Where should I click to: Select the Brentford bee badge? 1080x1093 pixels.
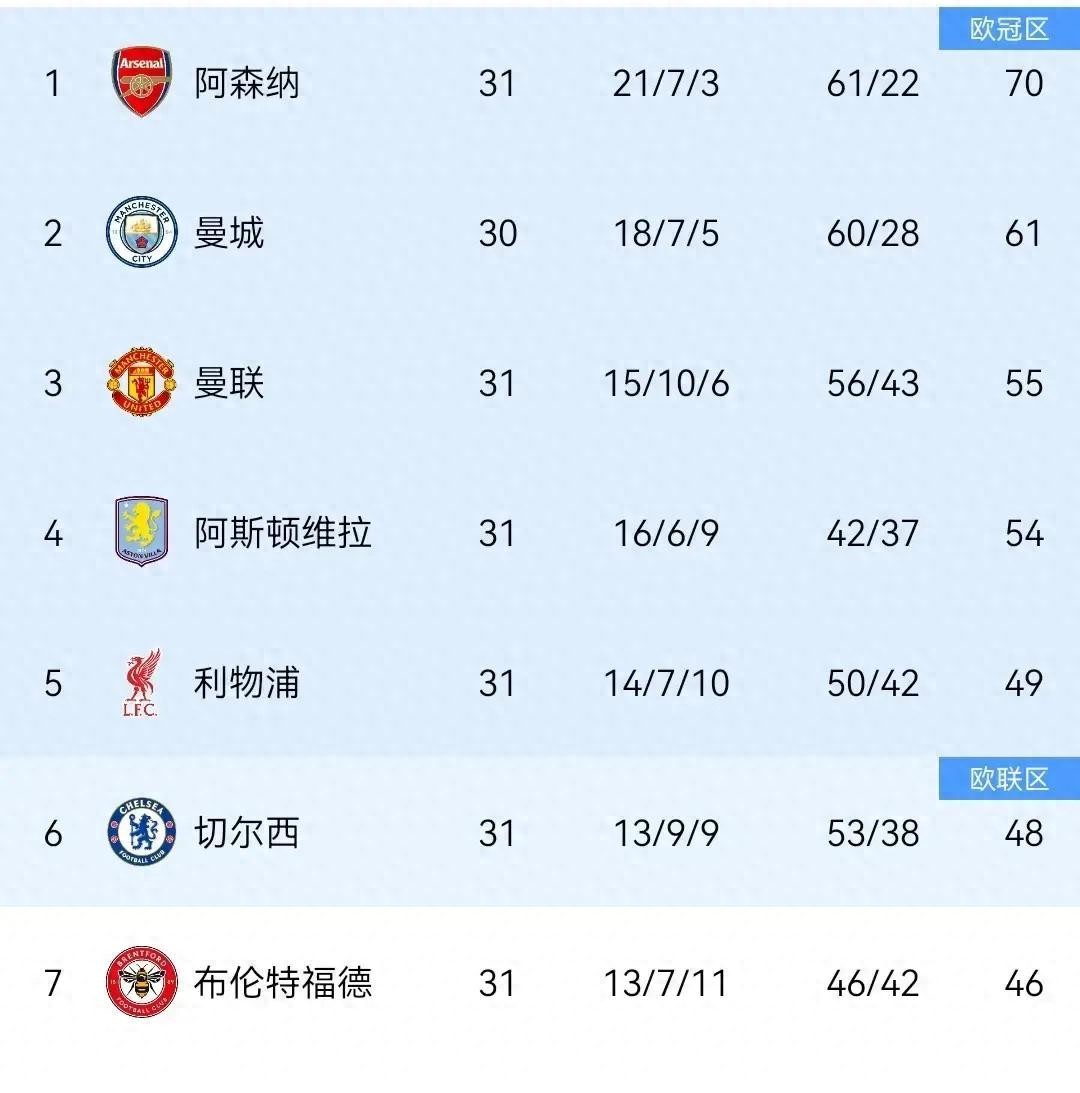(141, 982)
